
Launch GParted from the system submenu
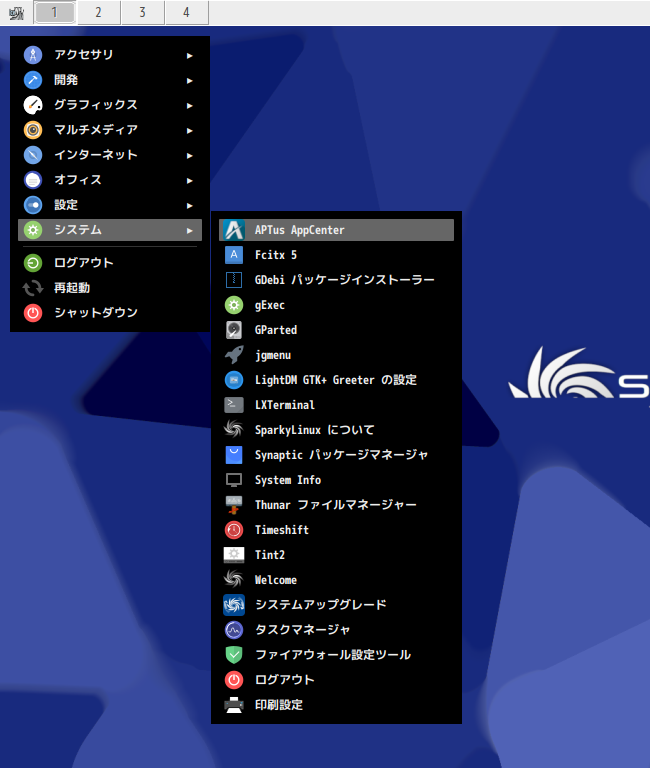[x=336, y=330]
